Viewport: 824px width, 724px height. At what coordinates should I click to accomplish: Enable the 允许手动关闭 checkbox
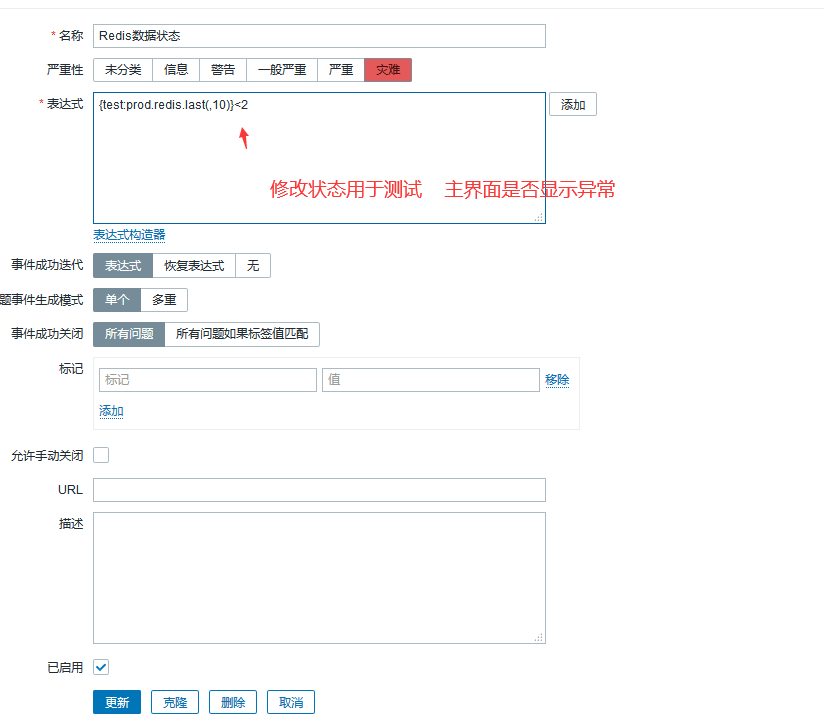tap(101, 455)
